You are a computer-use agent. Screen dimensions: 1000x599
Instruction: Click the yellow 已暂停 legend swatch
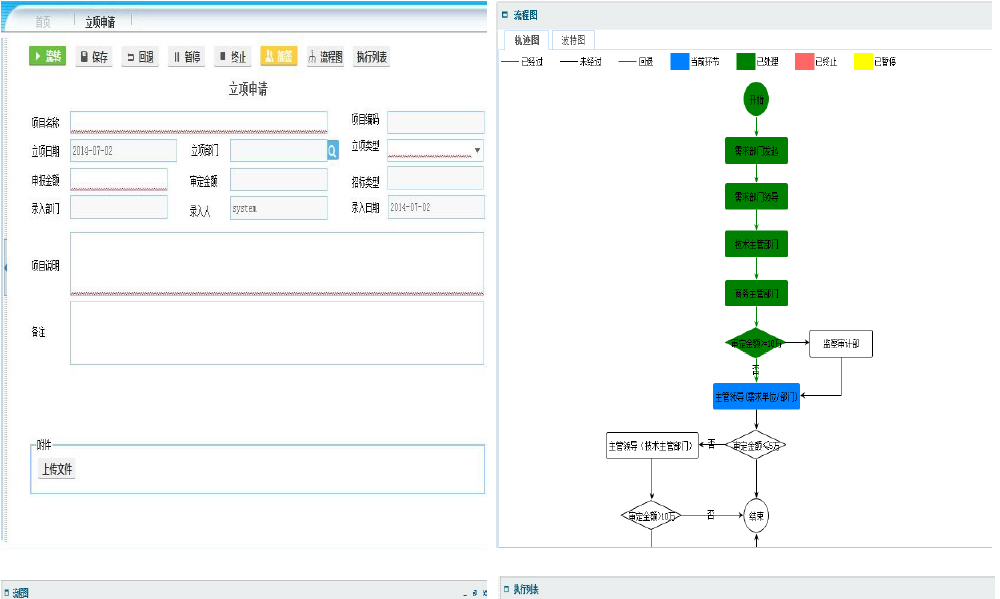click(x=864, y=62)
